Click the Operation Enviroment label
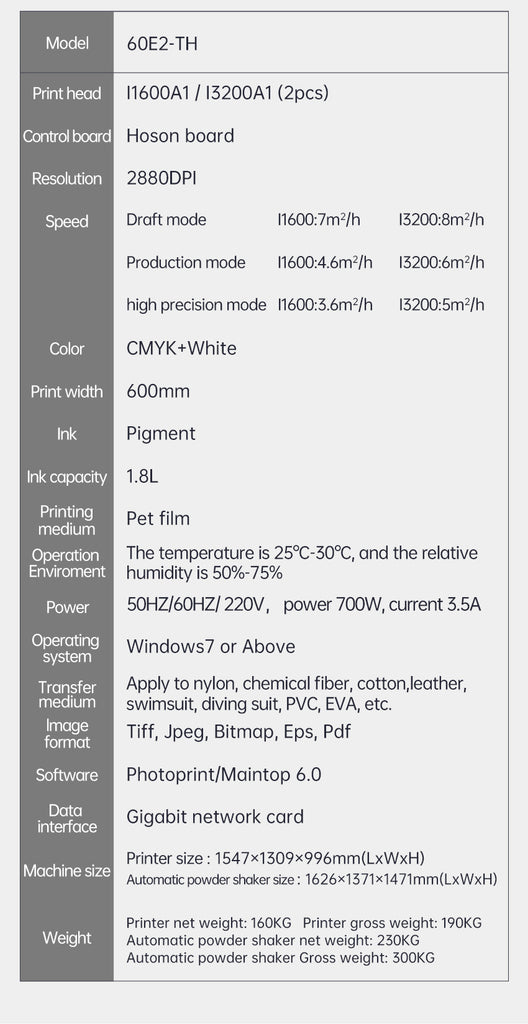 point(65,563)
